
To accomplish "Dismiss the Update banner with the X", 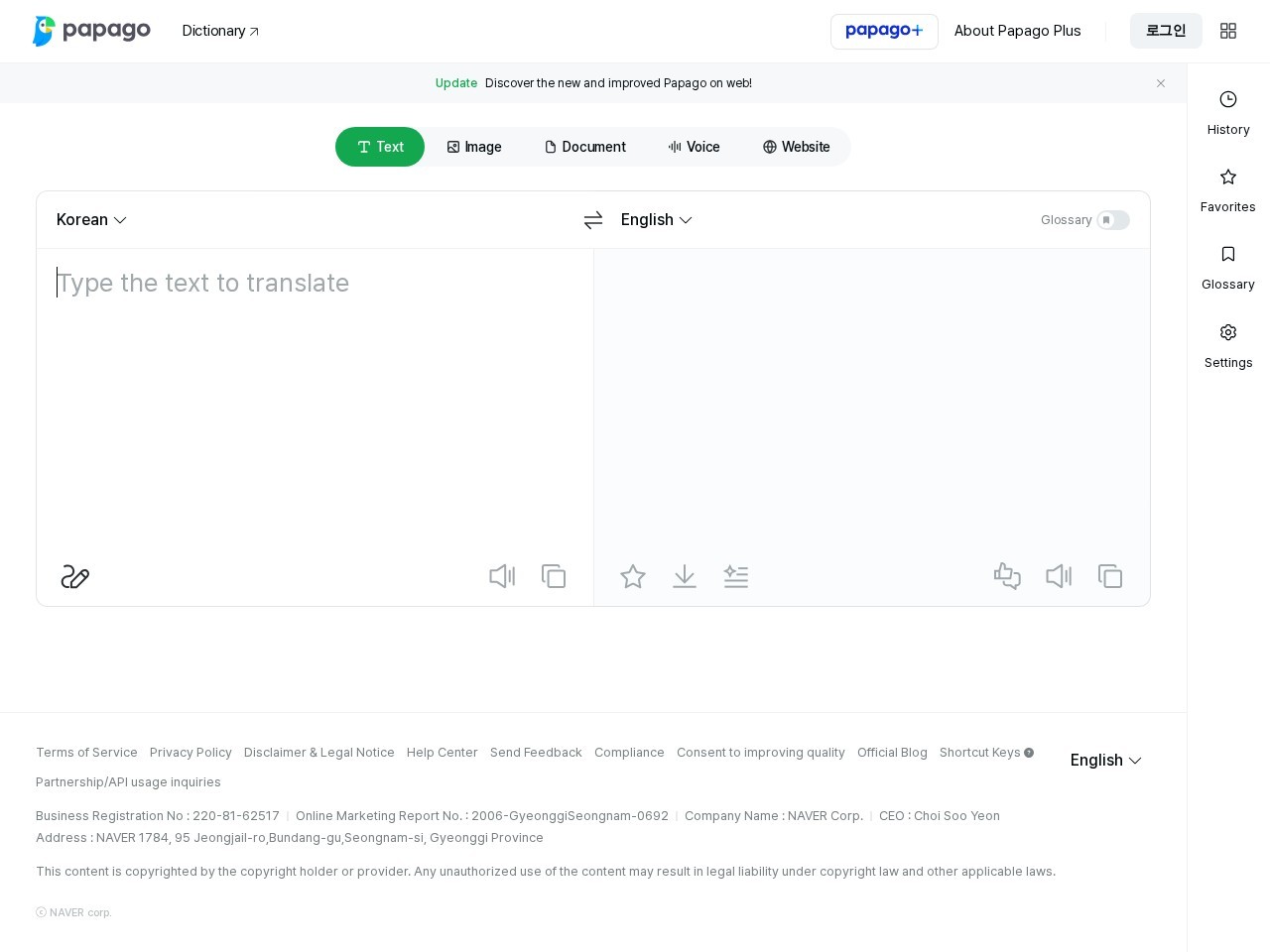I will [x=1161, y=83].
